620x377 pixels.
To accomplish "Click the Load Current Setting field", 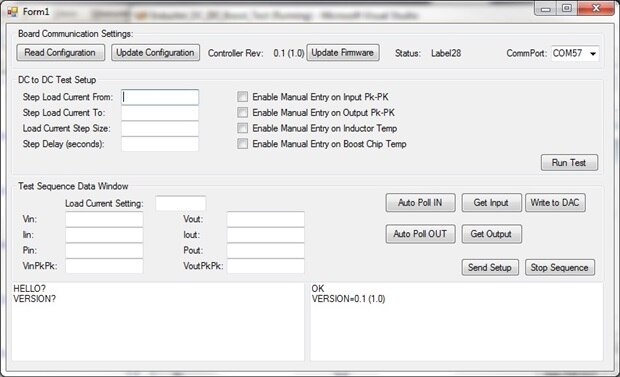I will click(x=181, y=203).
